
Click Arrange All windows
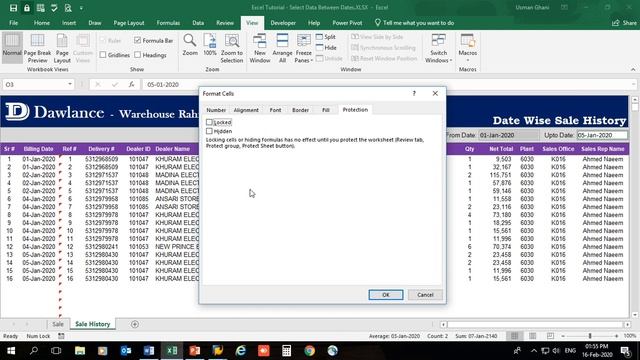pos(282,48)
